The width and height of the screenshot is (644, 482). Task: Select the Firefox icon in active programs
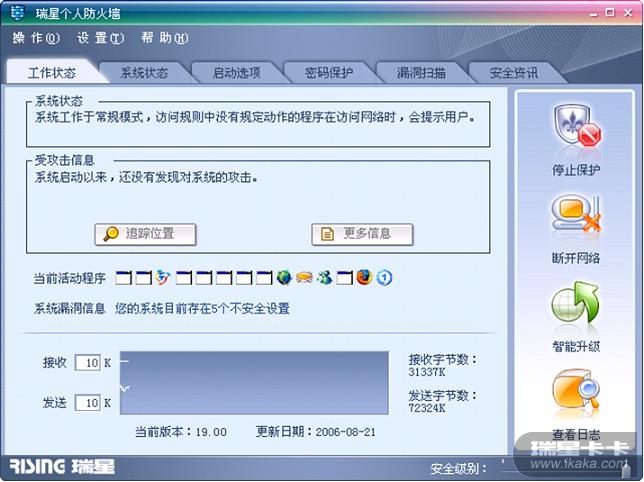[364, 278]
